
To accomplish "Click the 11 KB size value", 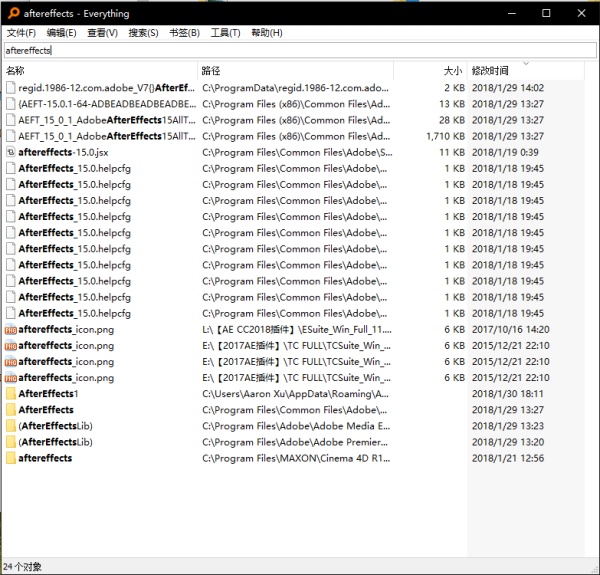I will coord(452,152).
